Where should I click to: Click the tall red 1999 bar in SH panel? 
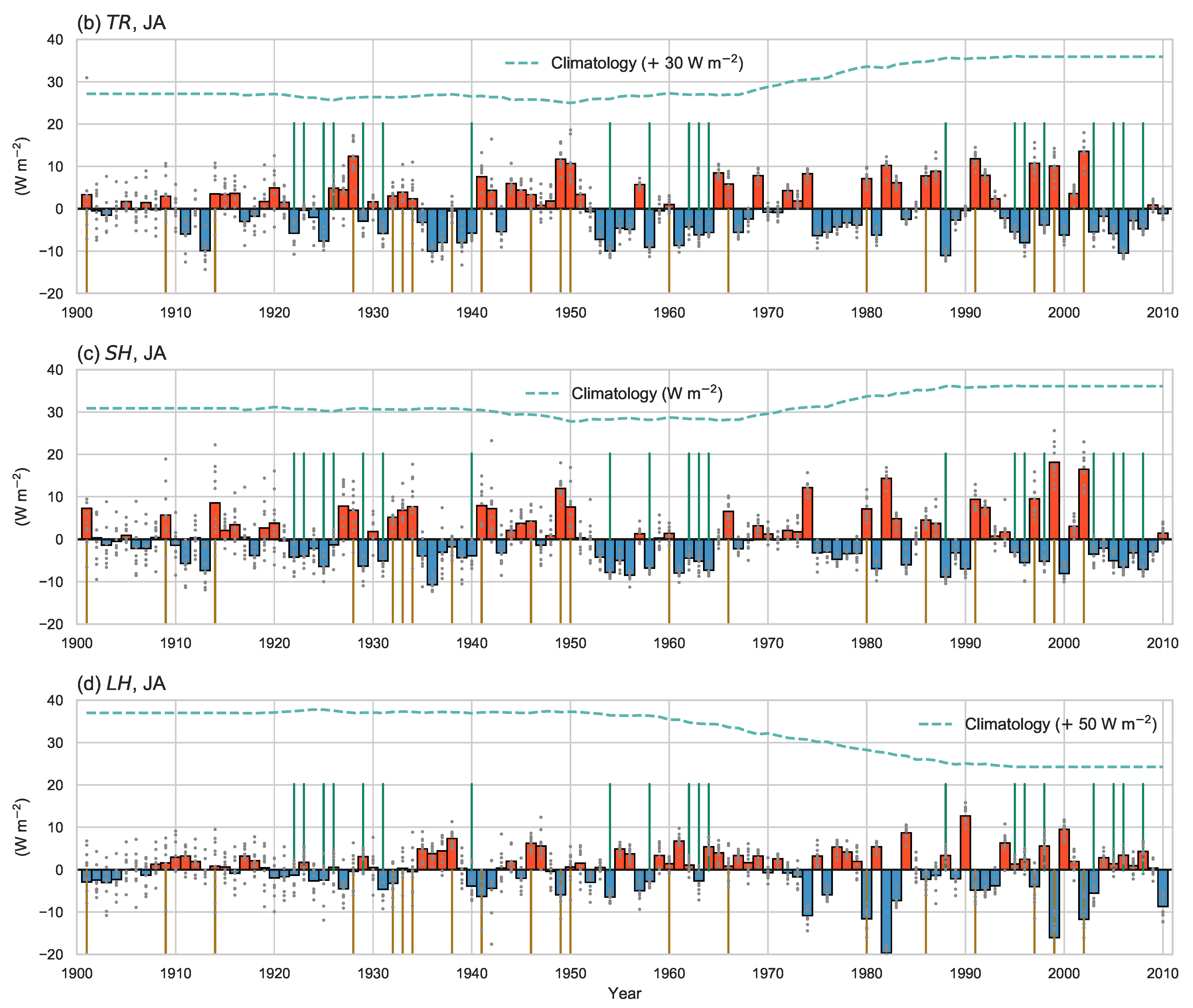tap(1054, 500)
